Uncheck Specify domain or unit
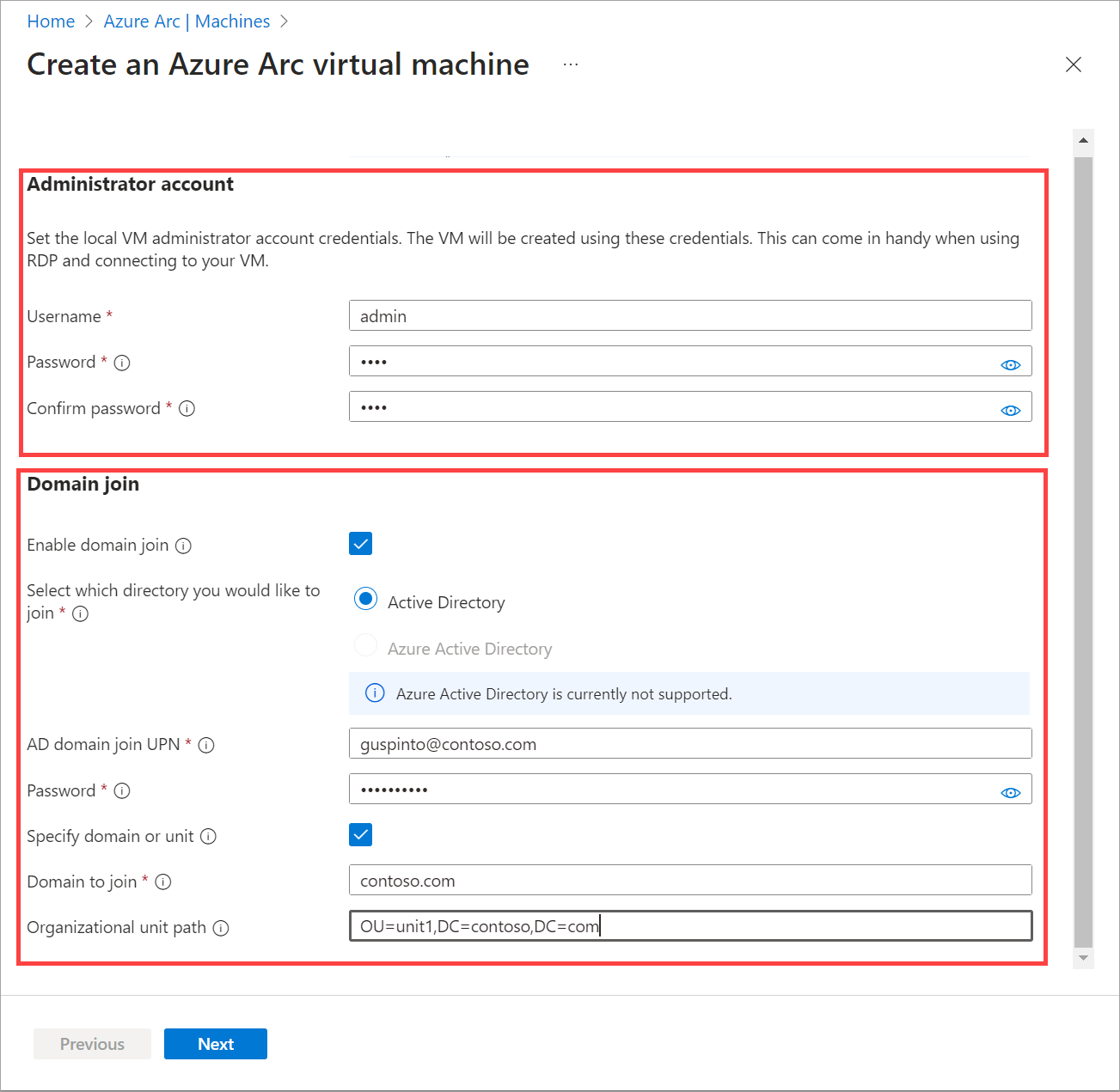Viewport: 1120px width, 1092px height. tap(360, 834)
